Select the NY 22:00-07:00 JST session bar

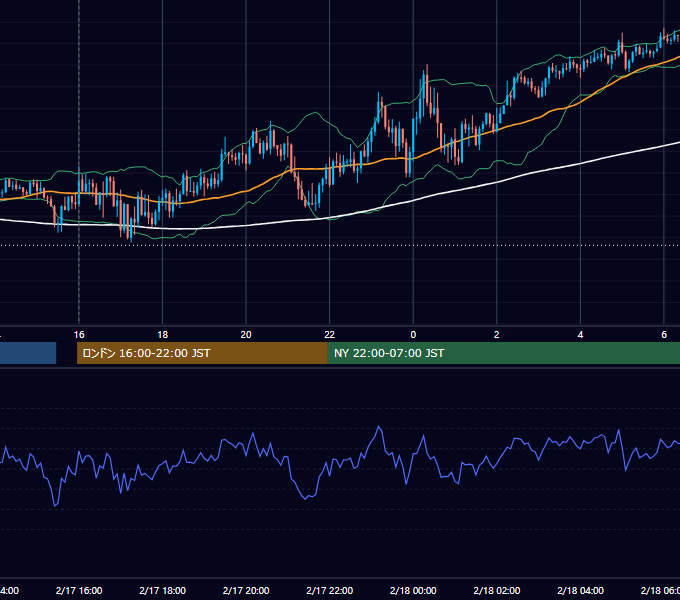click(x=503, y=353)
